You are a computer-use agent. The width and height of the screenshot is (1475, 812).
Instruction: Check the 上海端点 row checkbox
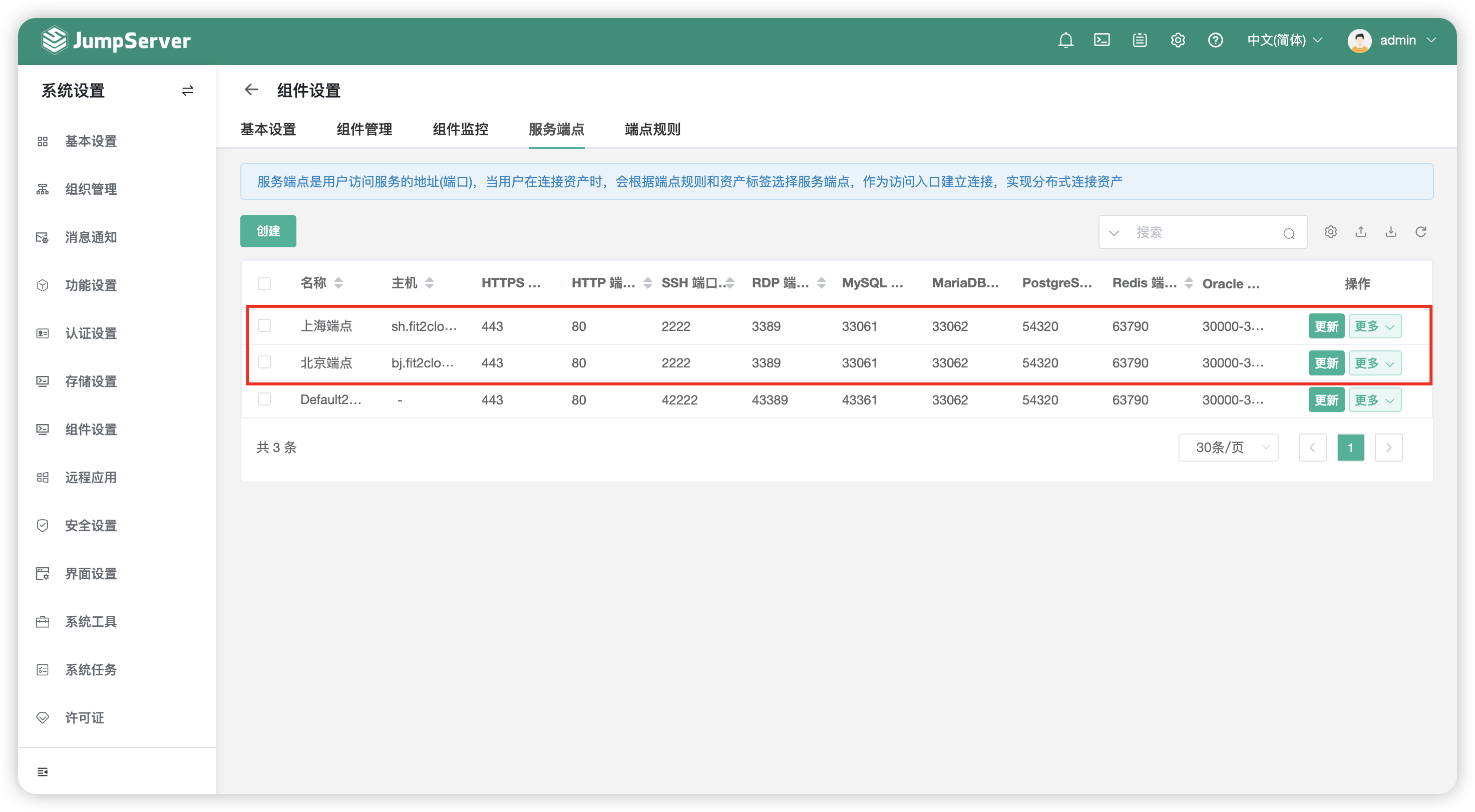(x=264, y=325)
